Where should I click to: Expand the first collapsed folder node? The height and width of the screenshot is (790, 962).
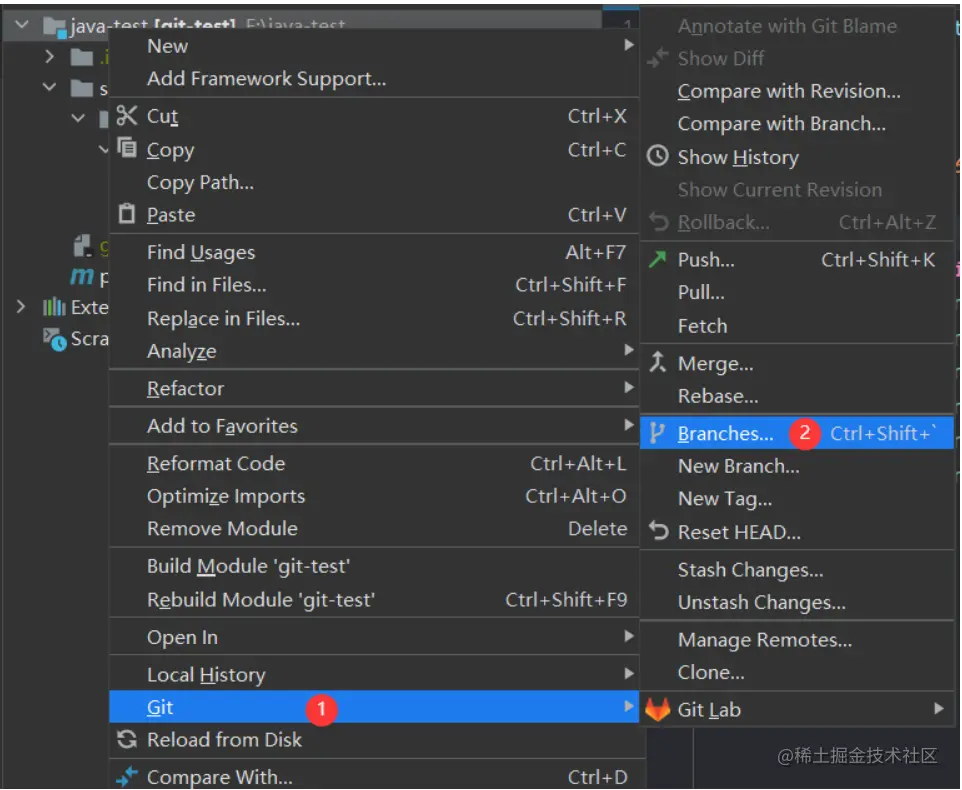(50, 57)
